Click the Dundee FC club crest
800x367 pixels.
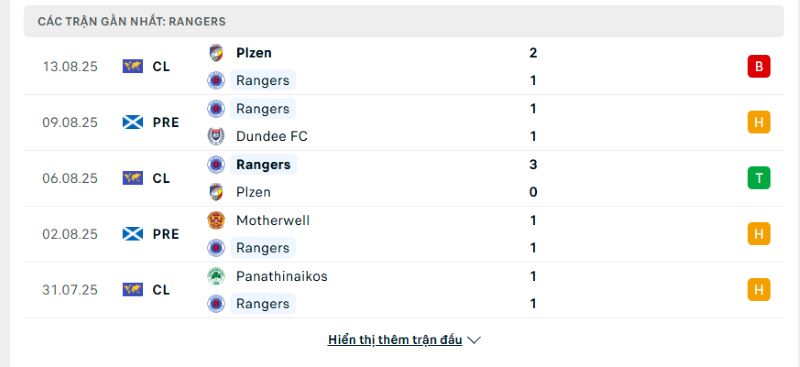point(216,136)
